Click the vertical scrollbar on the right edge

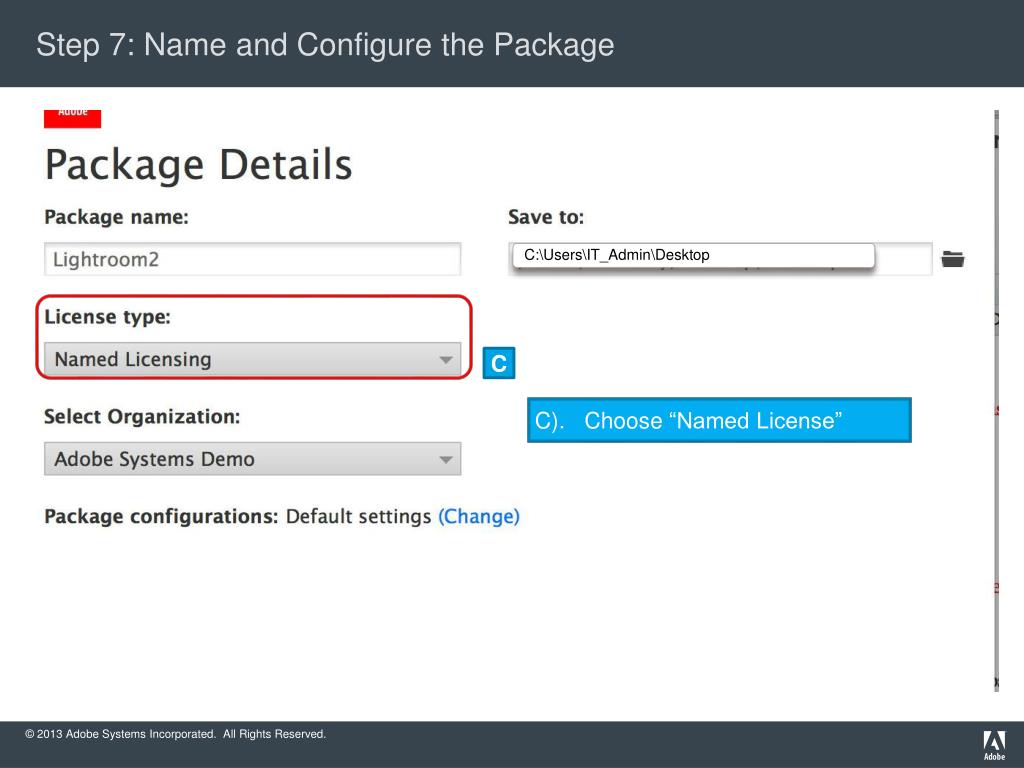tap(996, 400)
